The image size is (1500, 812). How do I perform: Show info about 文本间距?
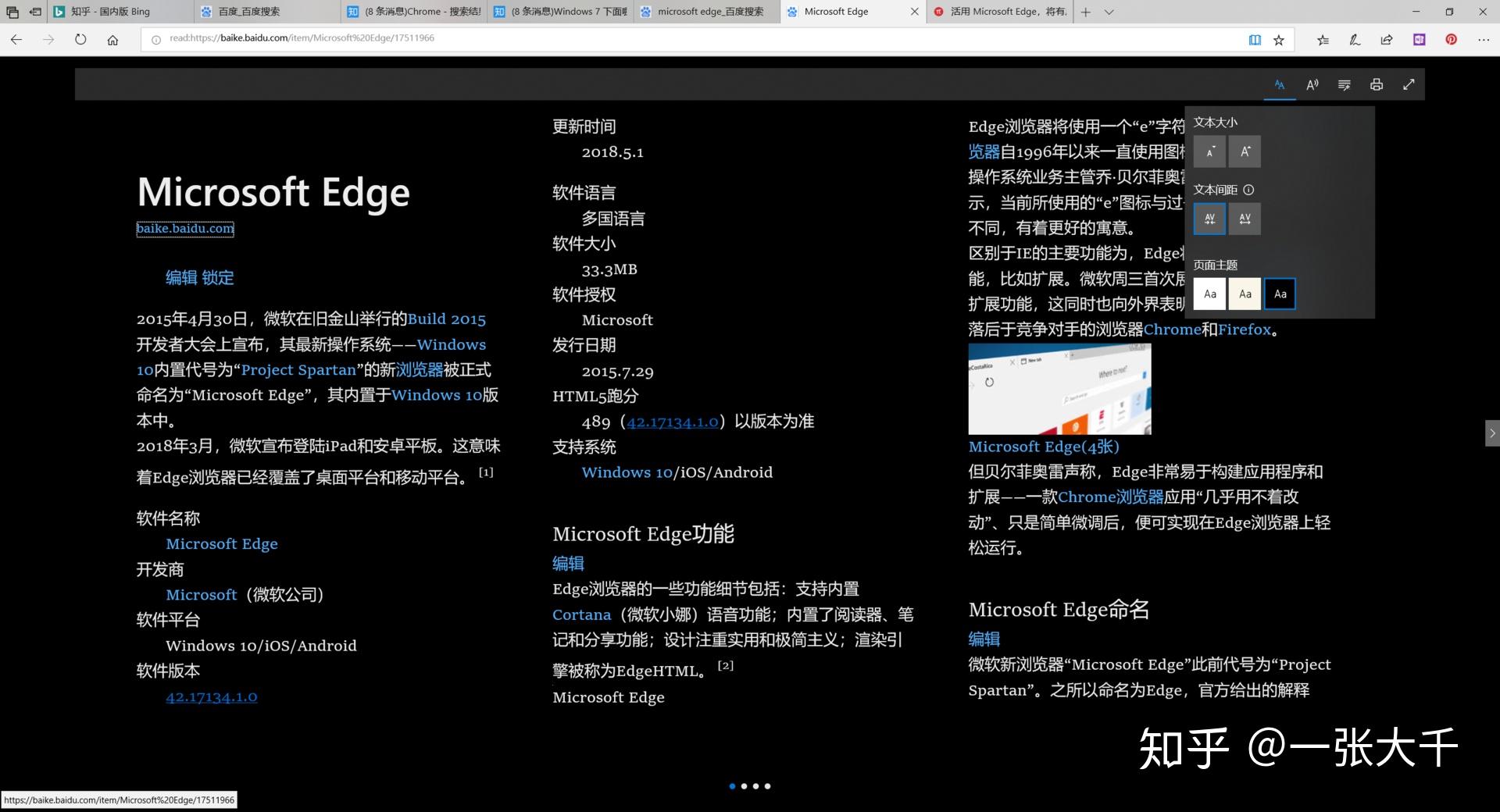1248,190
